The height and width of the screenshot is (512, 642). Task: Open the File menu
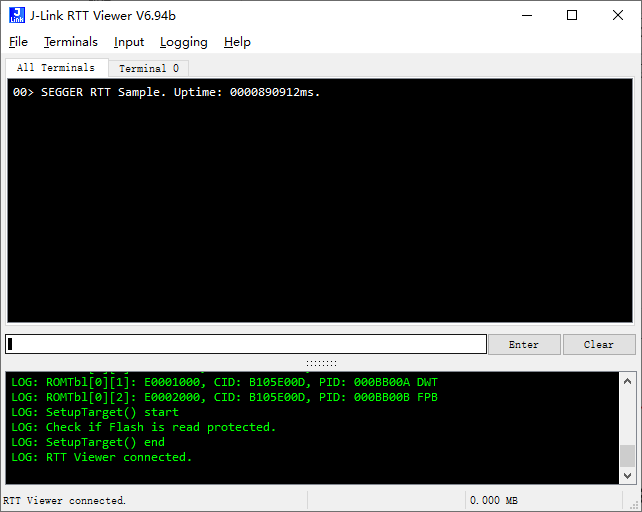pos(18,42)
